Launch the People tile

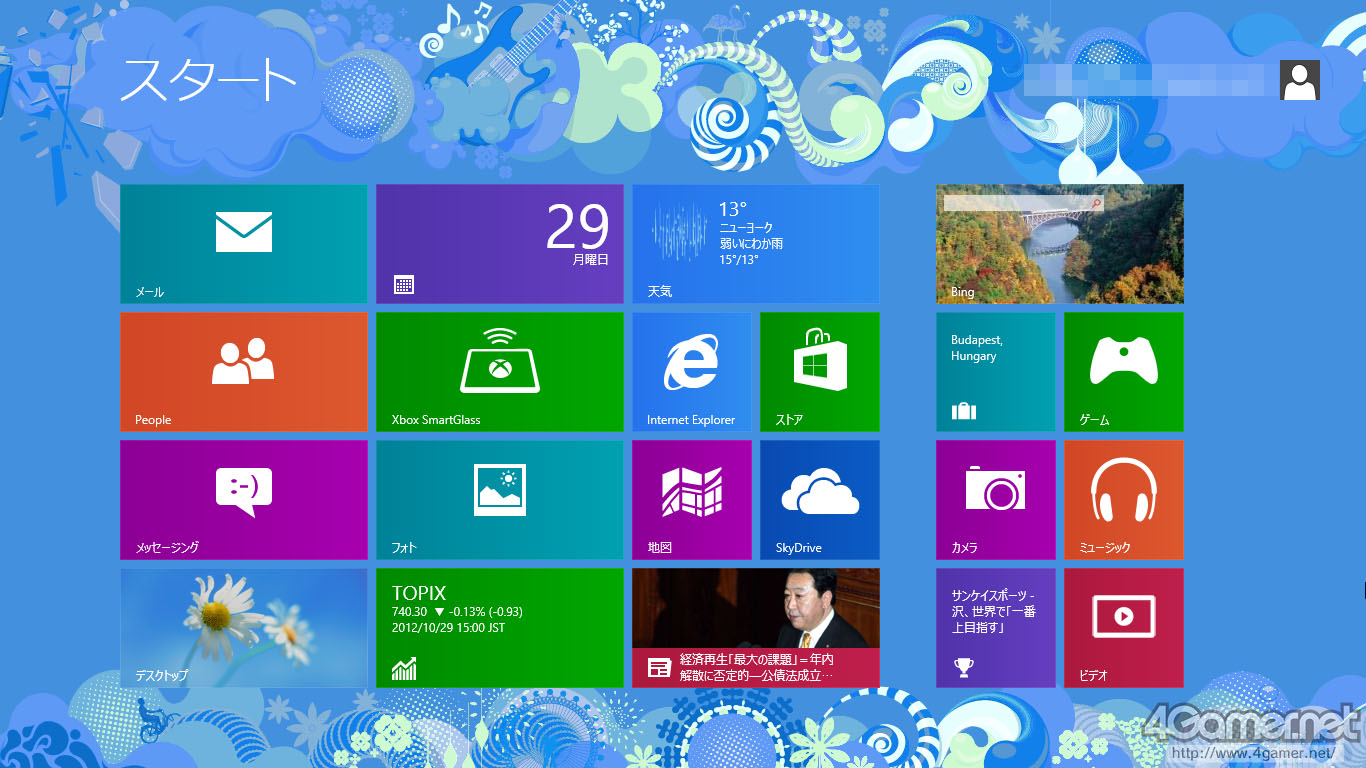(x=244, y=372)
